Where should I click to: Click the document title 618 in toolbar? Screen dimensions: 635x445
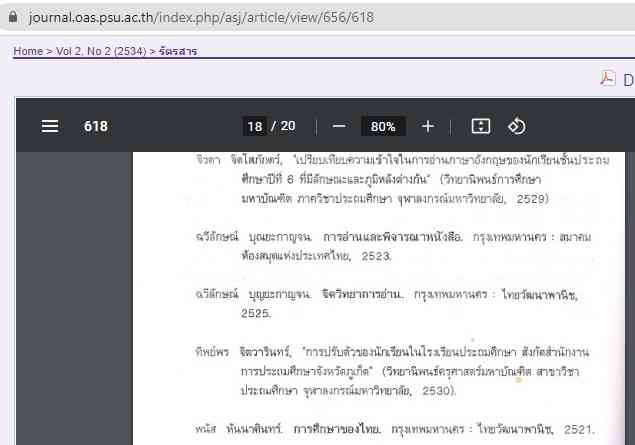96,126
